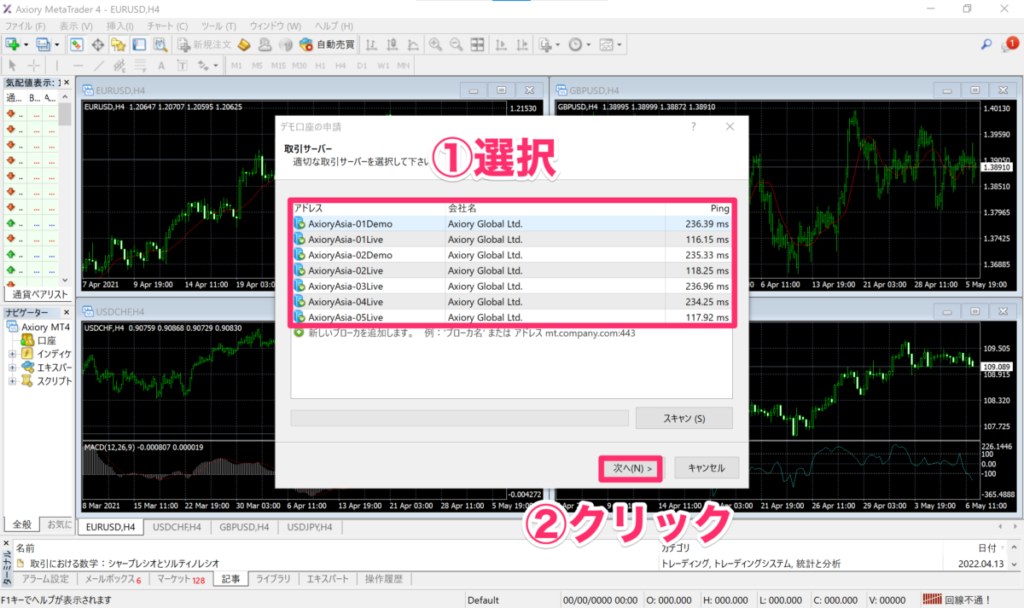Select the trendline drawing tool
The height and width of the screenshot is (608, 1024).
click(99, 65)
